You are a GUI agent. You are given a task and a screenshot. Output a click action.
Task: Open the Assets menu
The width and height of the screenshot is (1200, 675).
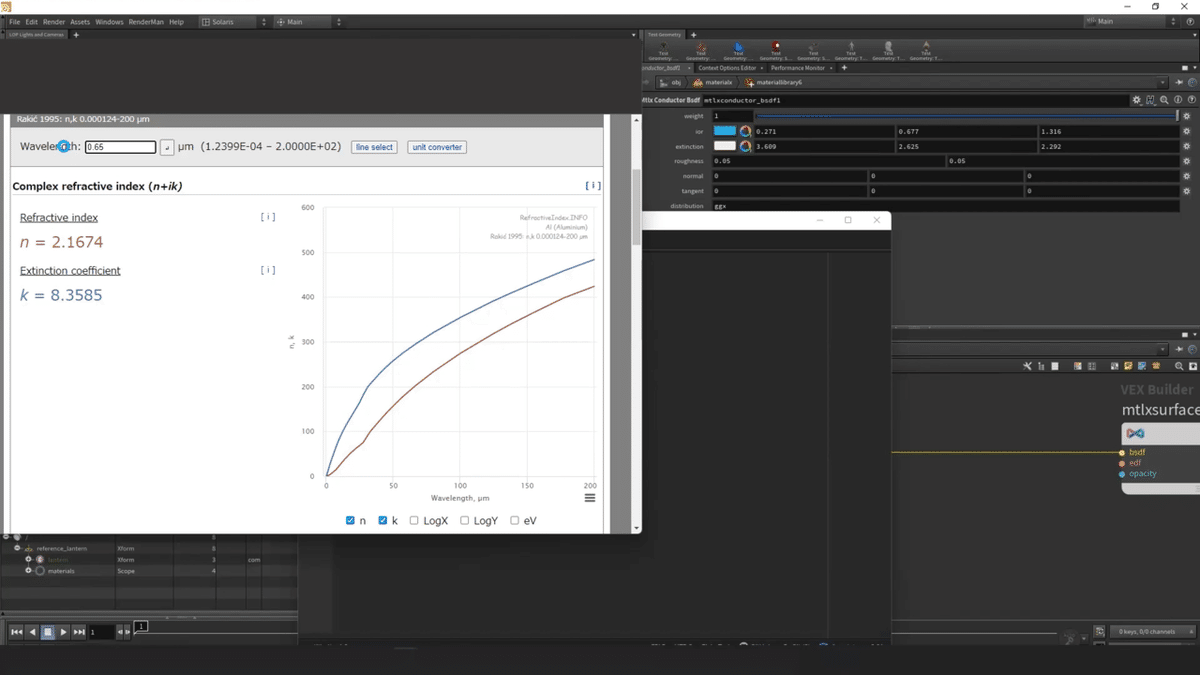(x=80, y=21)
